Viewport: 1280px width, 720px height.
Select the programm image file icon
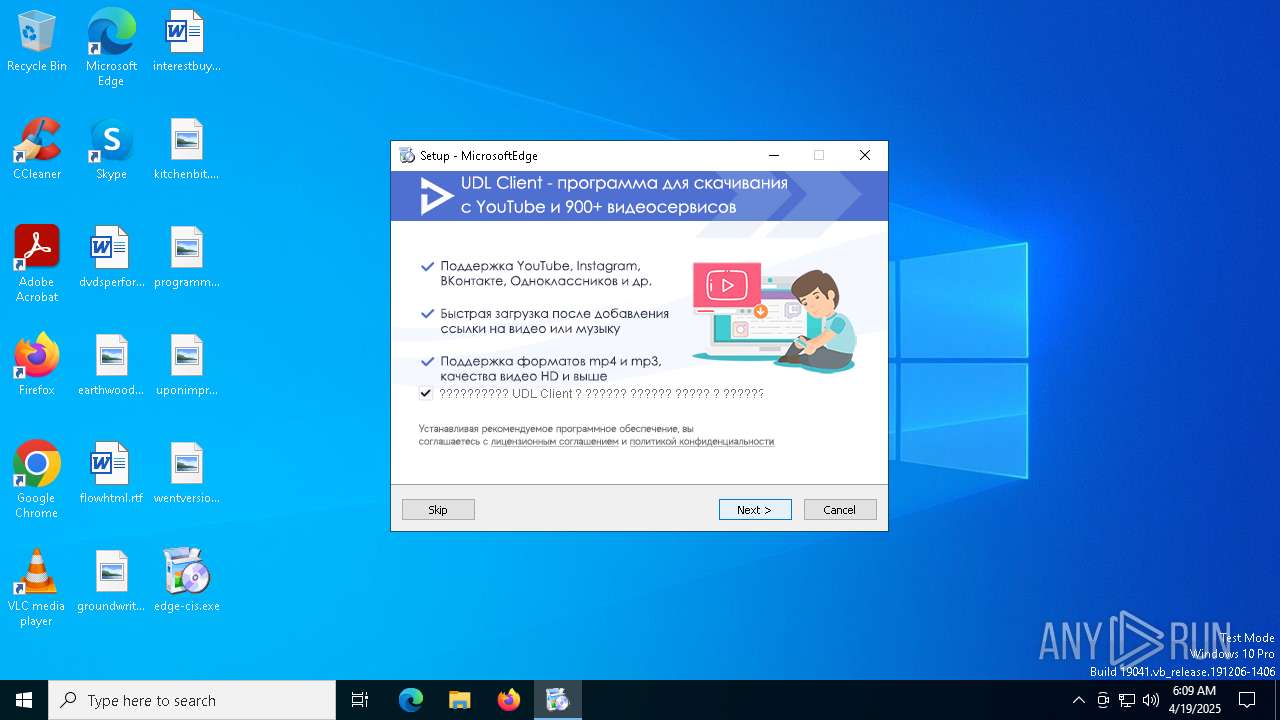coord(186,258)
